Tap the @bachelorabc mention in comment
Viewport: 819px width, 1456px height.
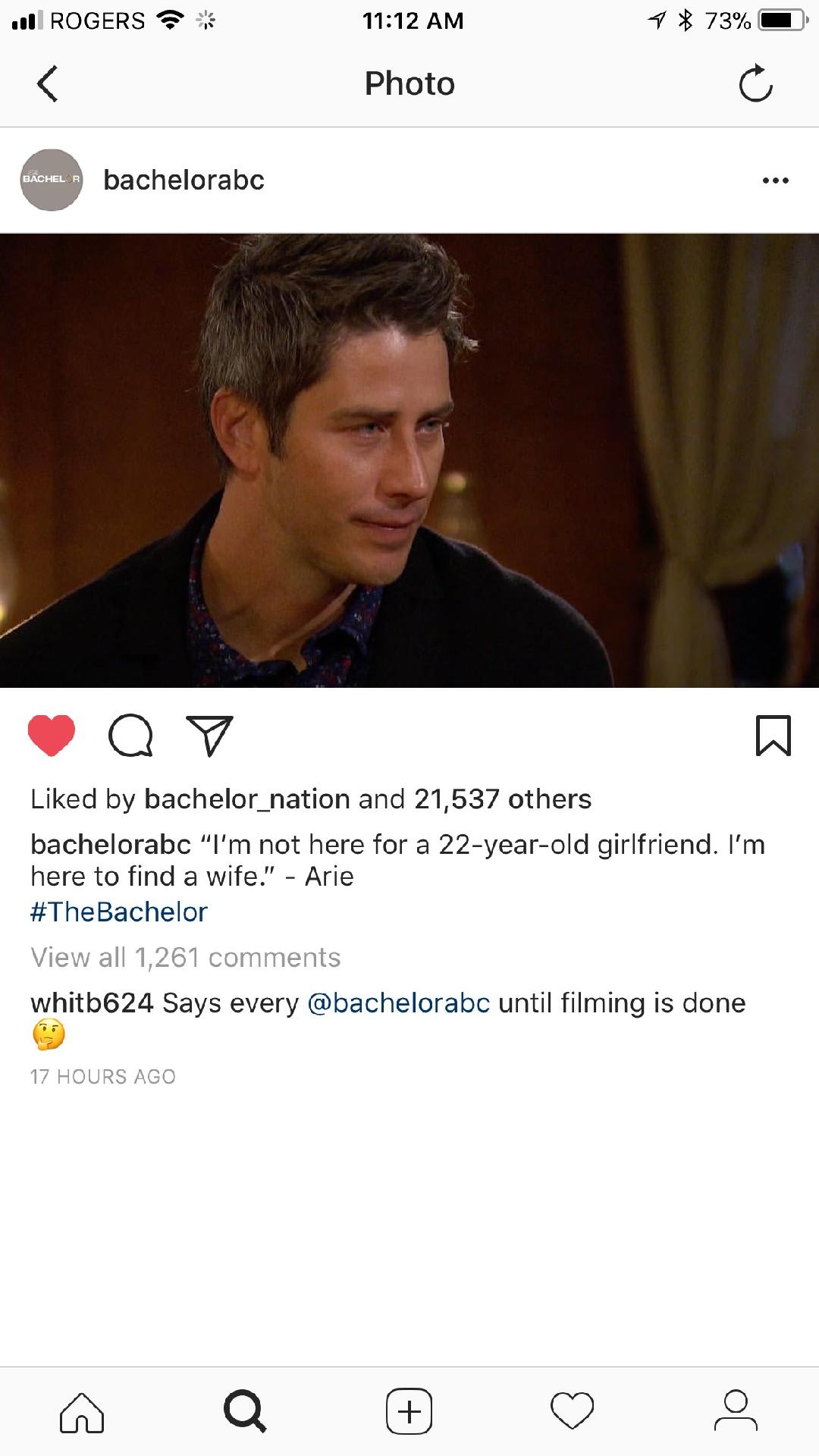click(x=399, y=1003)
